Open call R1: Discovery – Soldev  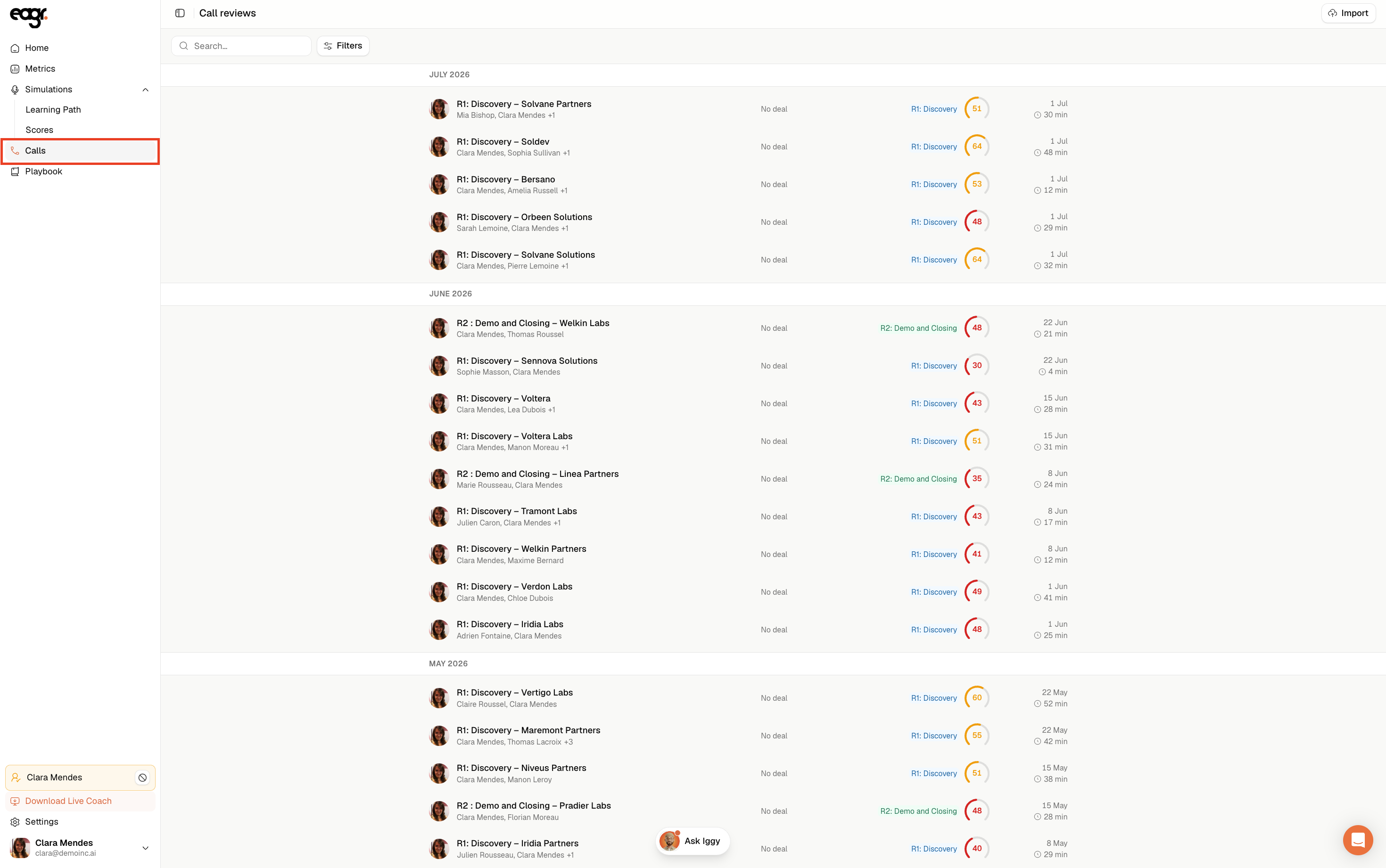pos(503,142)
